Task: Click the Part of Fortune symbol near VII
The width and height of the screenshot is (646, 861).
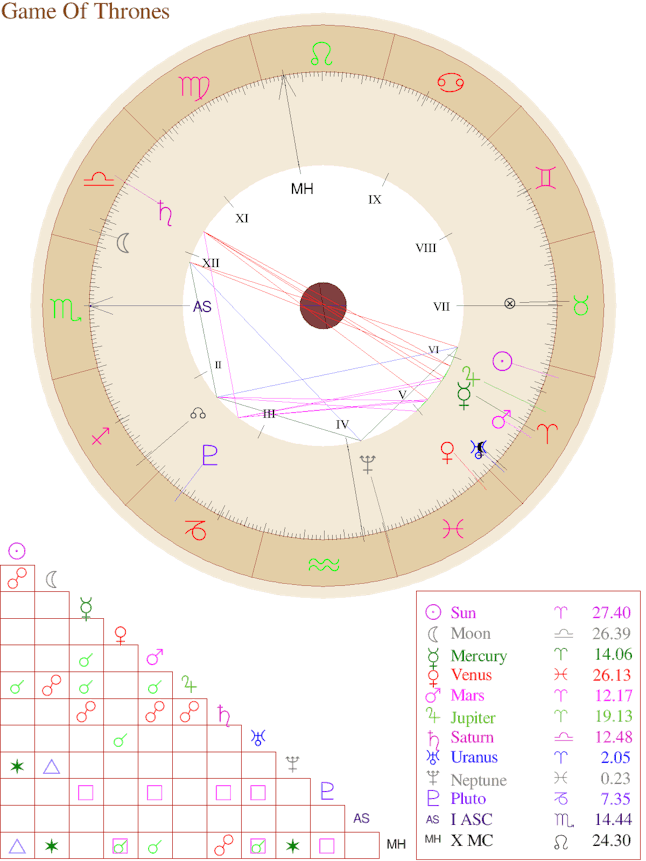Action: click(x=510, y=303)
